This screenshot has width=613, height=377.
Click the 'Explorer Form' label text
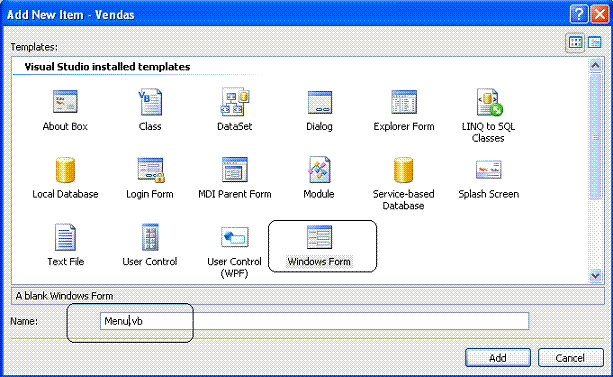[404, 126]
